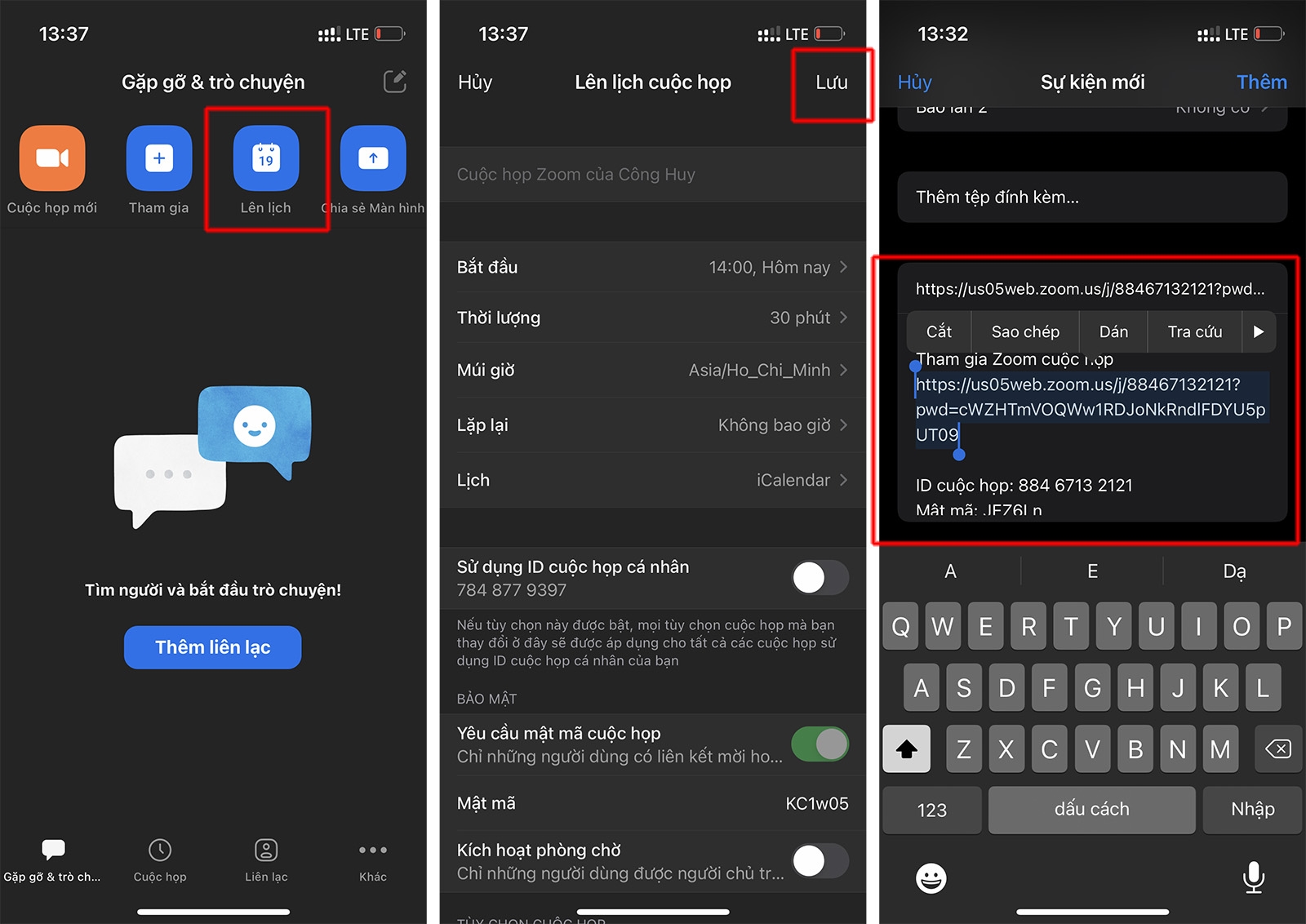The image size is (1306, 924).
Task: Open the Gặp gỡ & trò chuyện bottom tab
Action: click(x=52, y=860)
